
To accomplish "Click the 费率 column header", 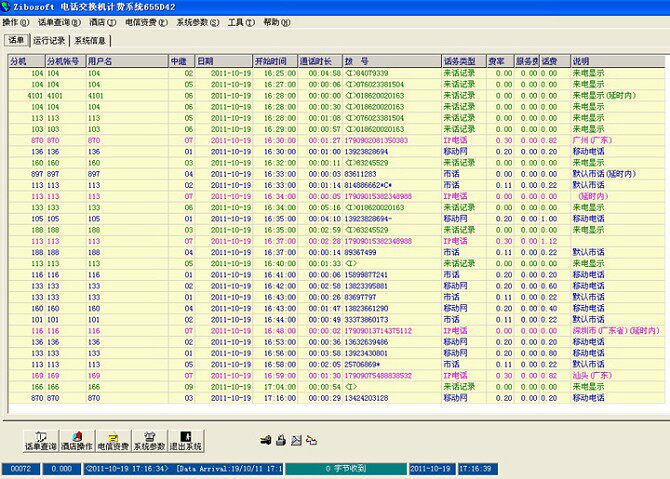I will pyautogui.click(x=500, y=61).
